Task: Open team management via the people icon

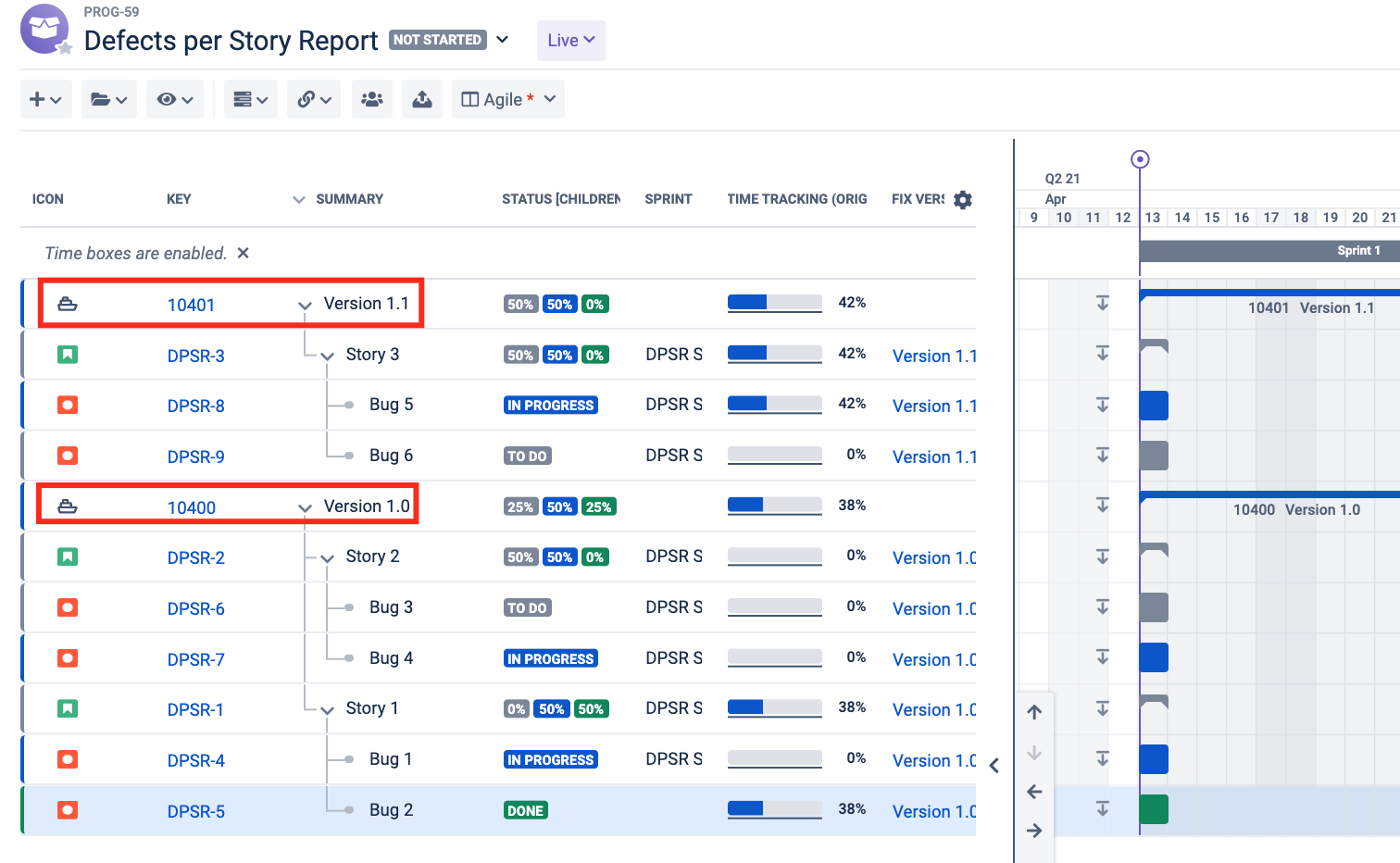Action: [x=371, y=99]
